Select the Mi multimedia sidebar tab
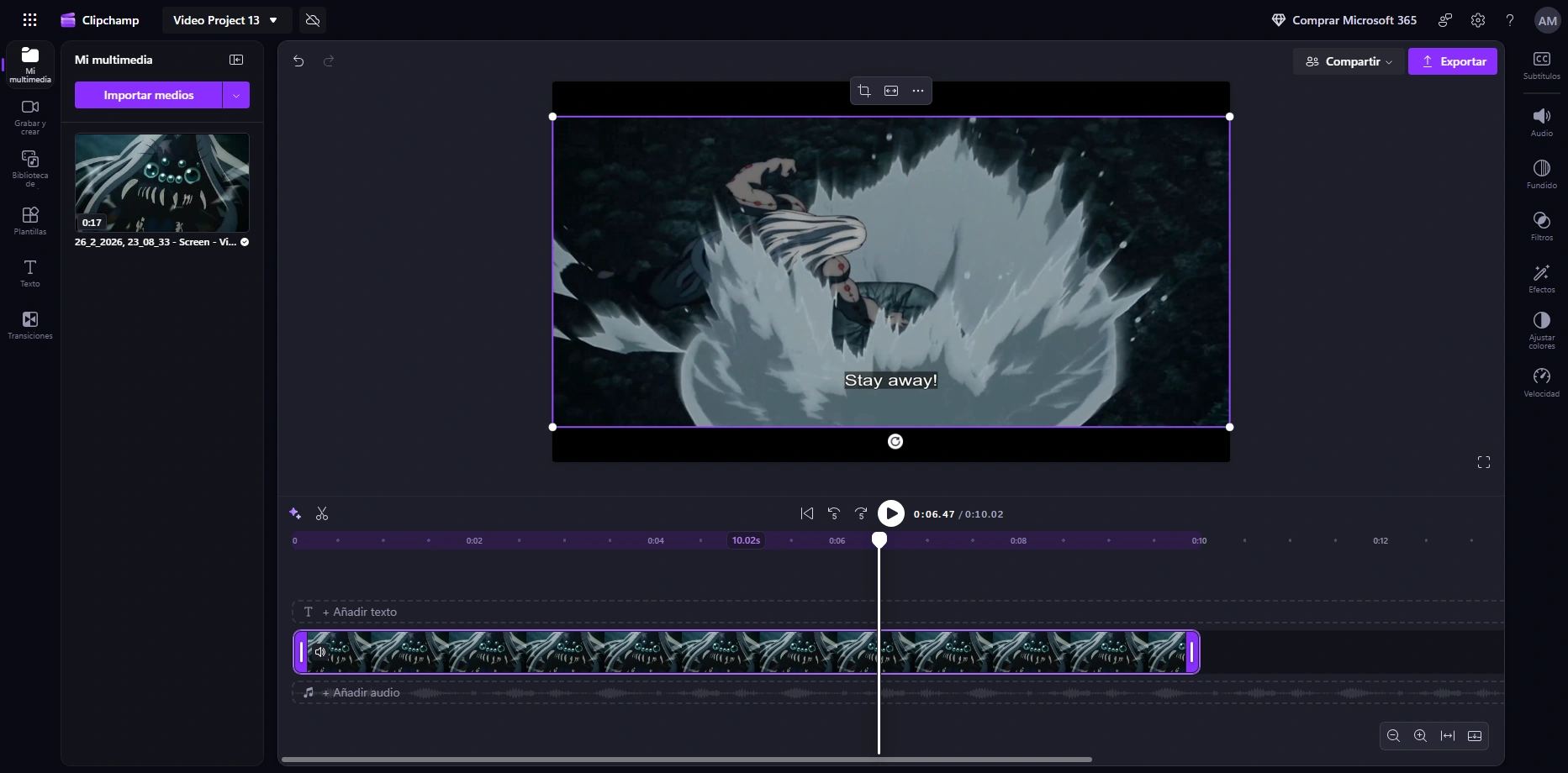Screen dimensions: 1568x773 [x=30, y=65]
